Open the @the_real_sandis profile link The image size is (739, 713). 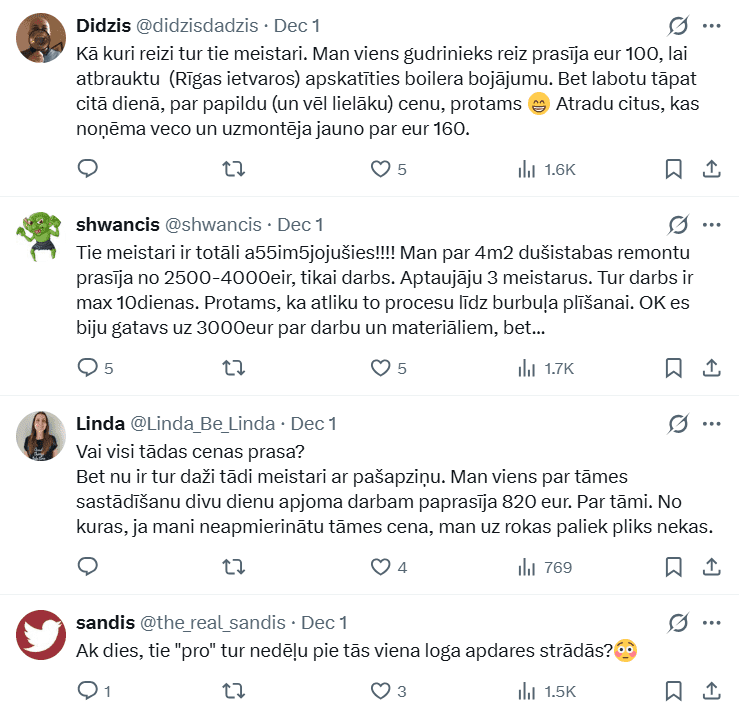[x=212, y=622]
